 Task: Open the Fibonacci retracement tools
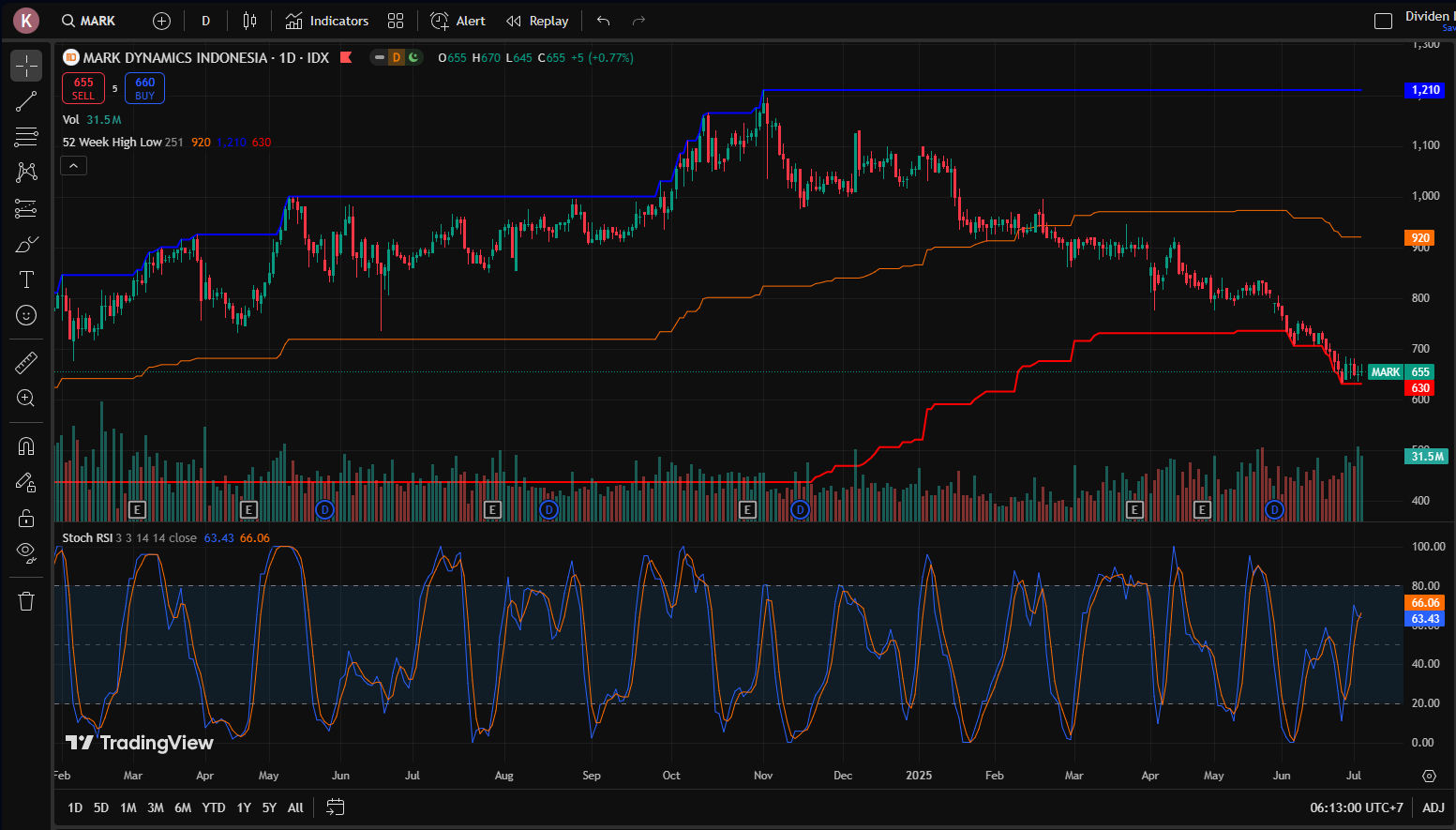[x=26, y=137]
